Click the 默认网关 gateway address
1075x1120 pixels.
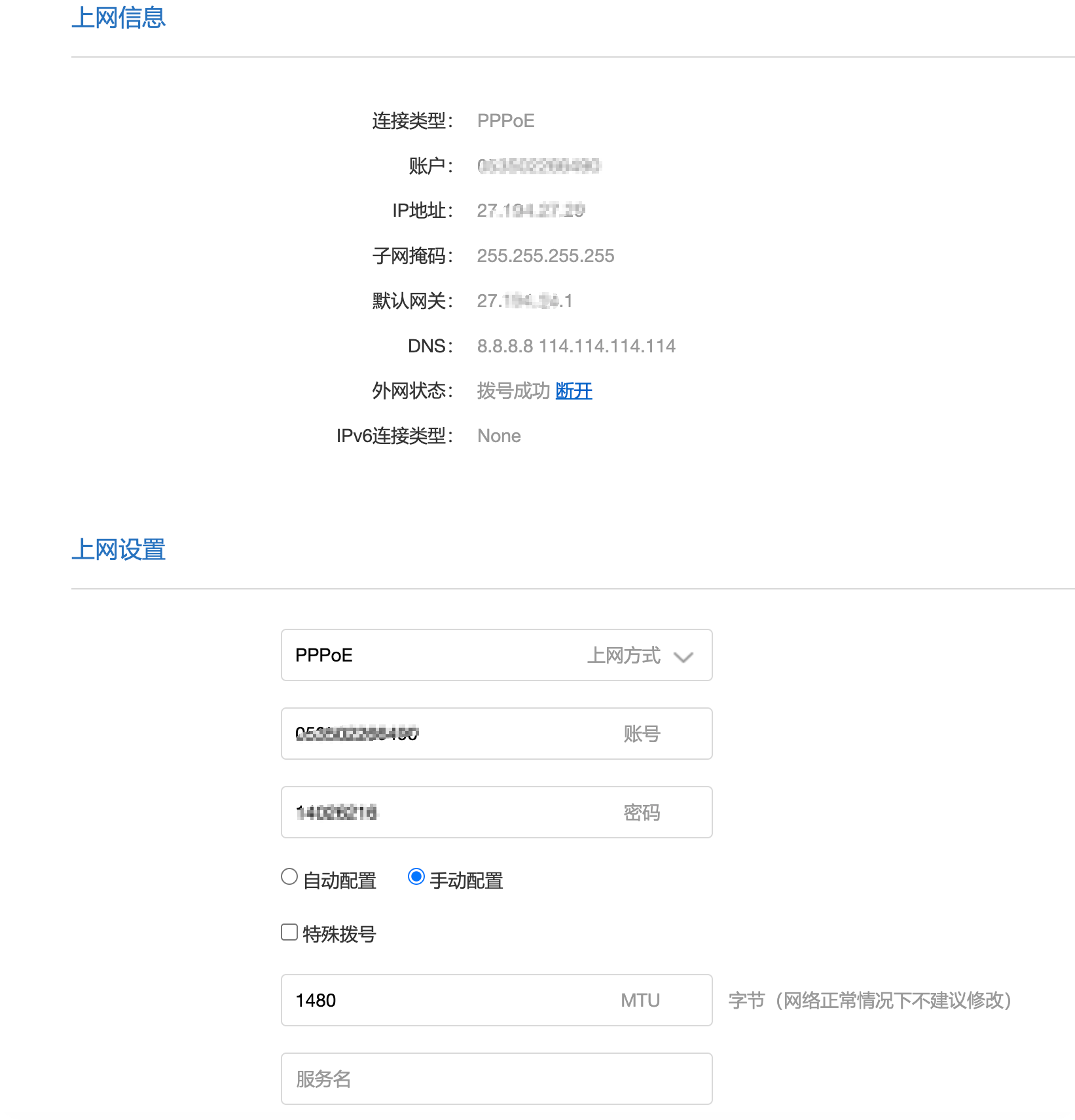[524, 301]
